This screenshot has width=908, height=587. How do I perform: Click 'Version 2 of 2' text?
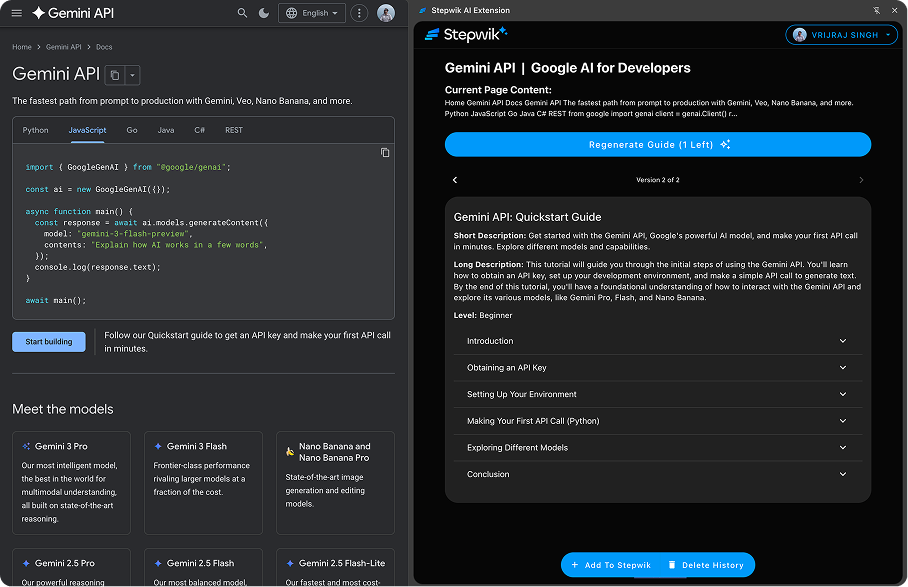(x=658, y=180)
